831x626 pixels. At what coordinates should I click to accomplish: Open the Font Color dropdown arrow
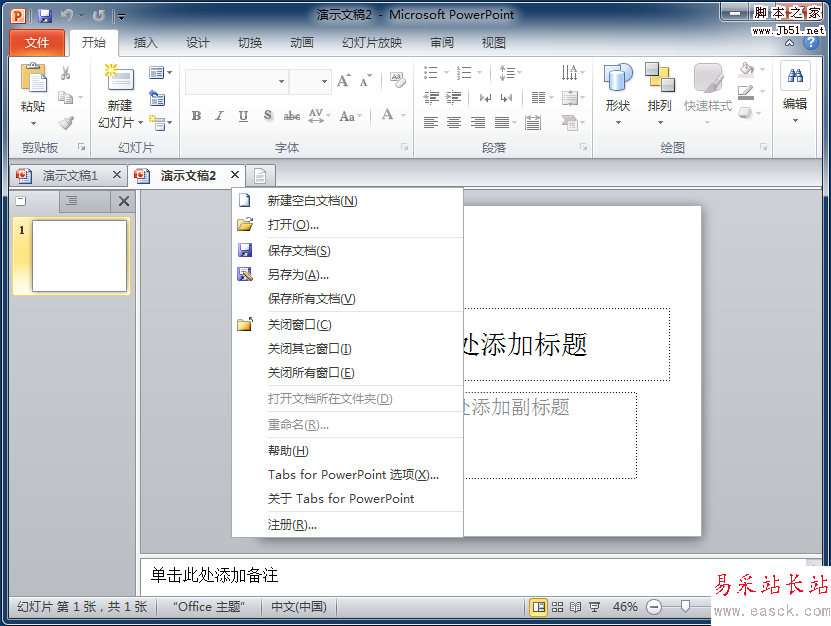[x=403, y=115]
